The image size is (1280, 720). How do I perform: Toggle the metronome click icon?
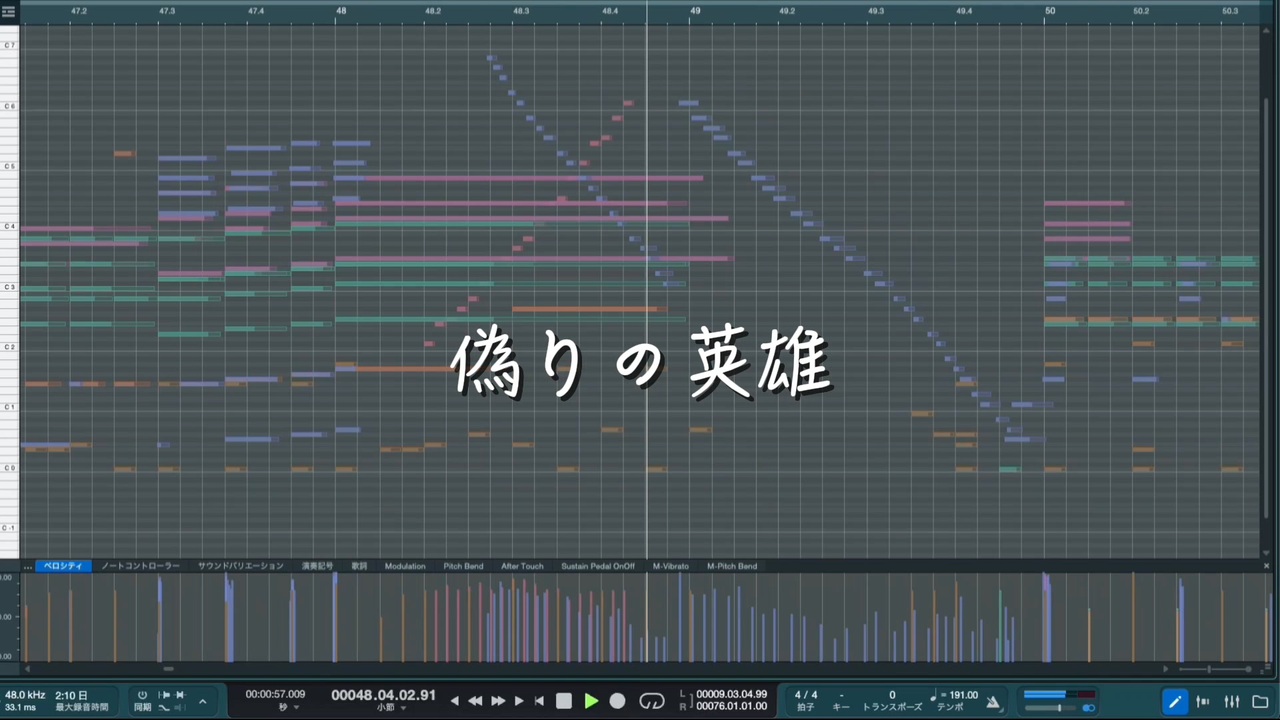point(993,701)
